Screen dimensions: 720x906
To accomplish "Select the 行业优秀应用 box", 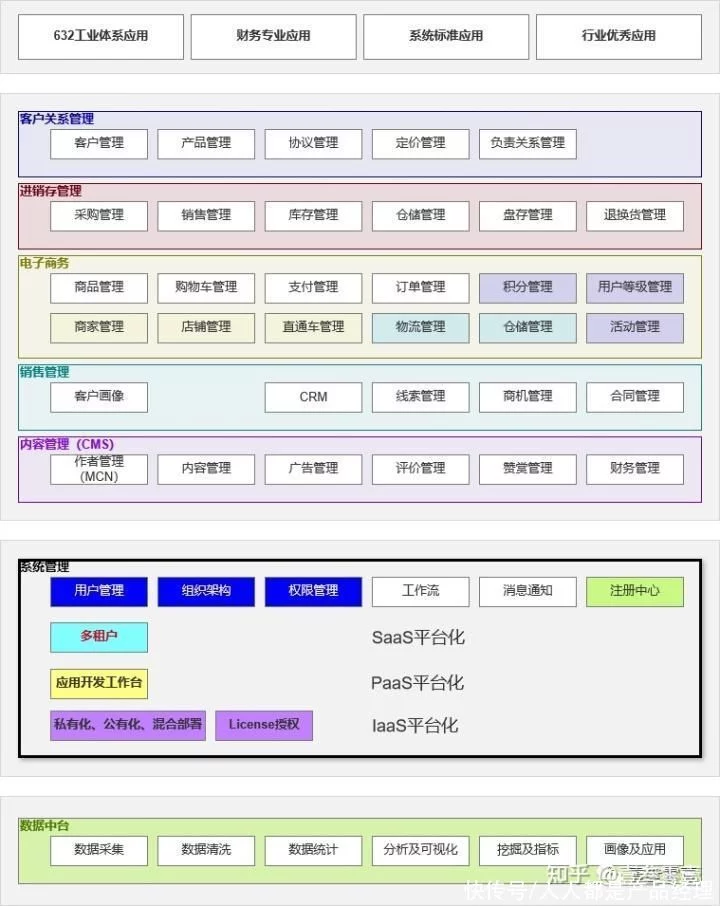I will [619, 36].
